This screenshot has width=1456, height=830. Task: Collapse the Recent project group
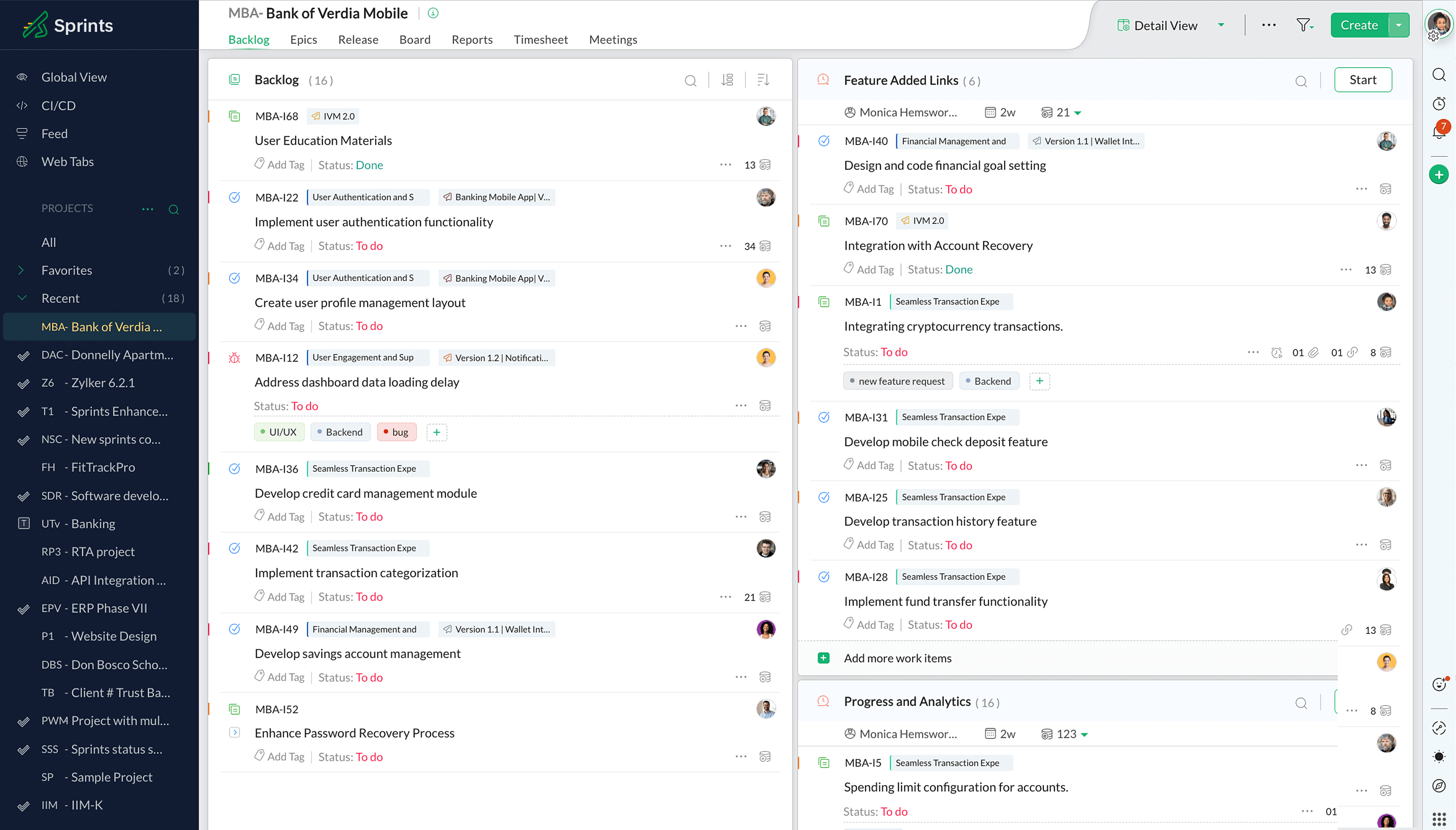pos(22,298)
